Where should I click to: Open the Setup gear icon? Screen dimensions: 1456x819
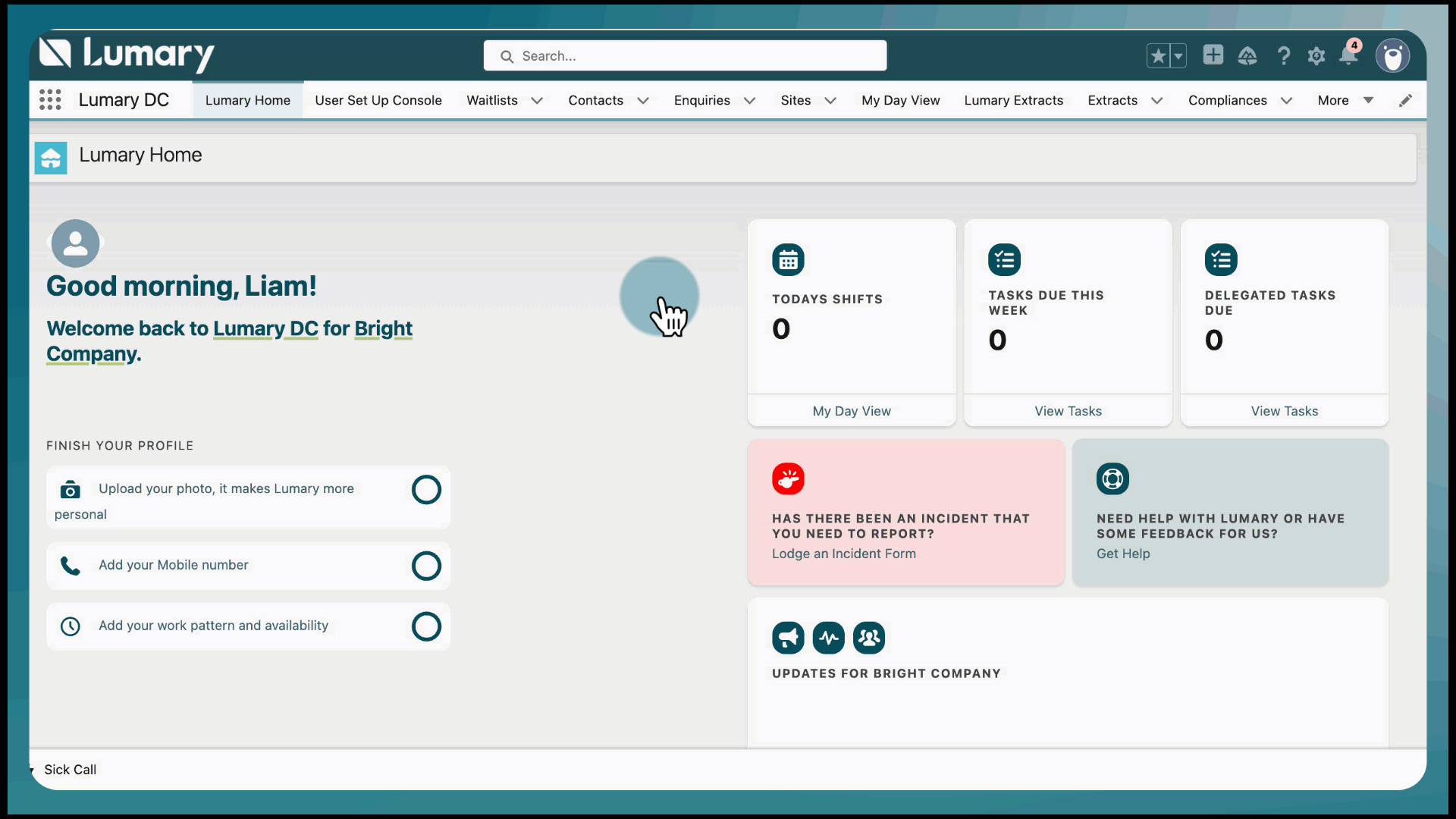pyautogui.click(x=1316, y=56)
